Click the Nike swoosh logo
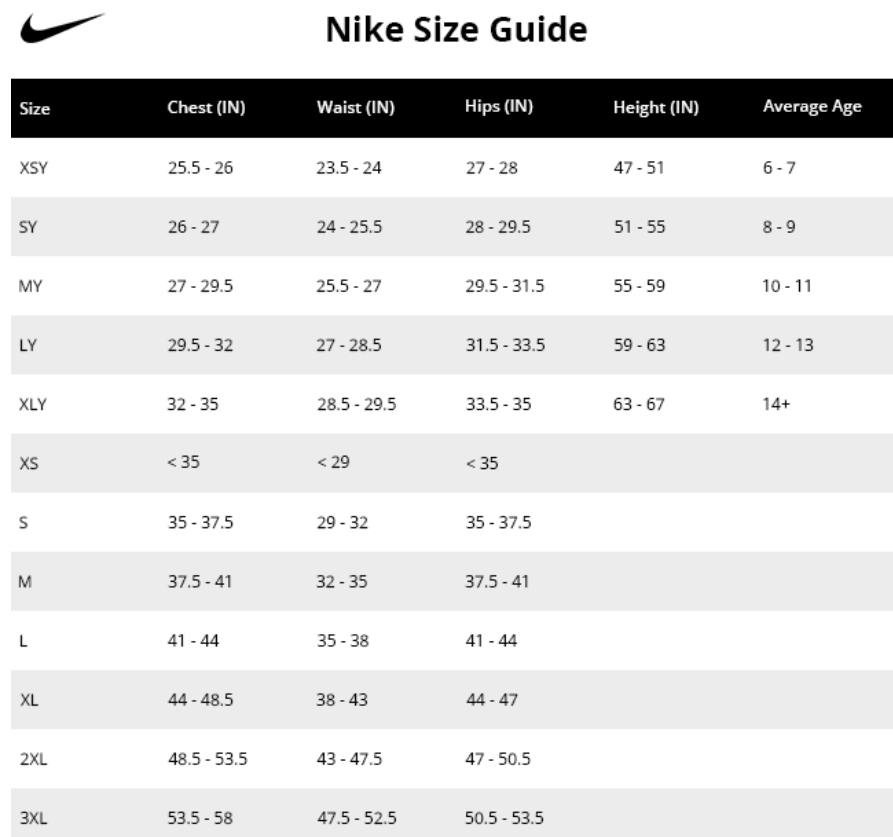The width and height of the screenshot is (893, 837). (62, 28)
